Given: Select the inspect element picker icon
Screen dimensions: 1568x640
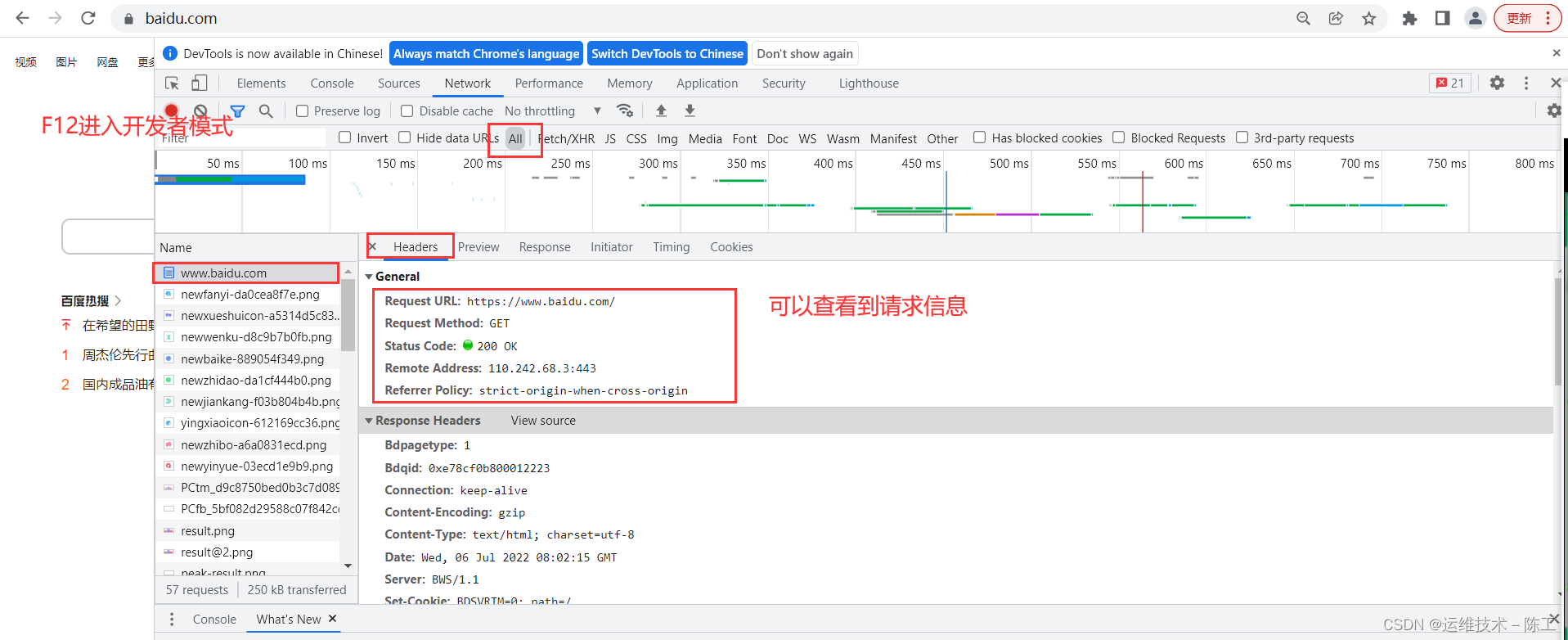Looking at the screenshot, I should coord(172,83).
